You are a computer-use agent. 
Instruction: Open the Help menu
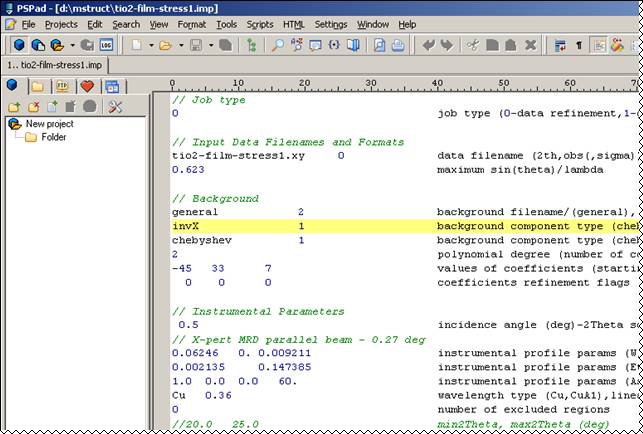pos(407,25)
